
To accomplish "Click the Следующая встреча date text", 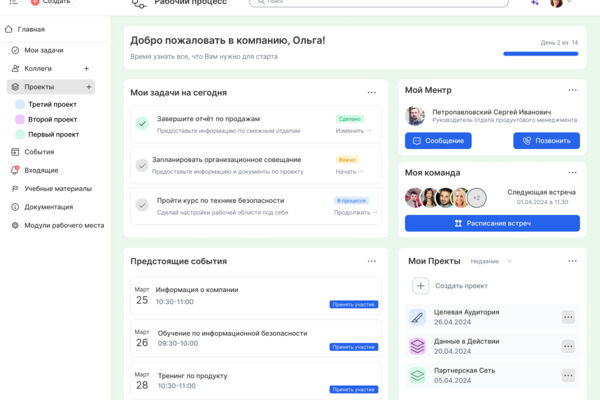I will [542, 202].
